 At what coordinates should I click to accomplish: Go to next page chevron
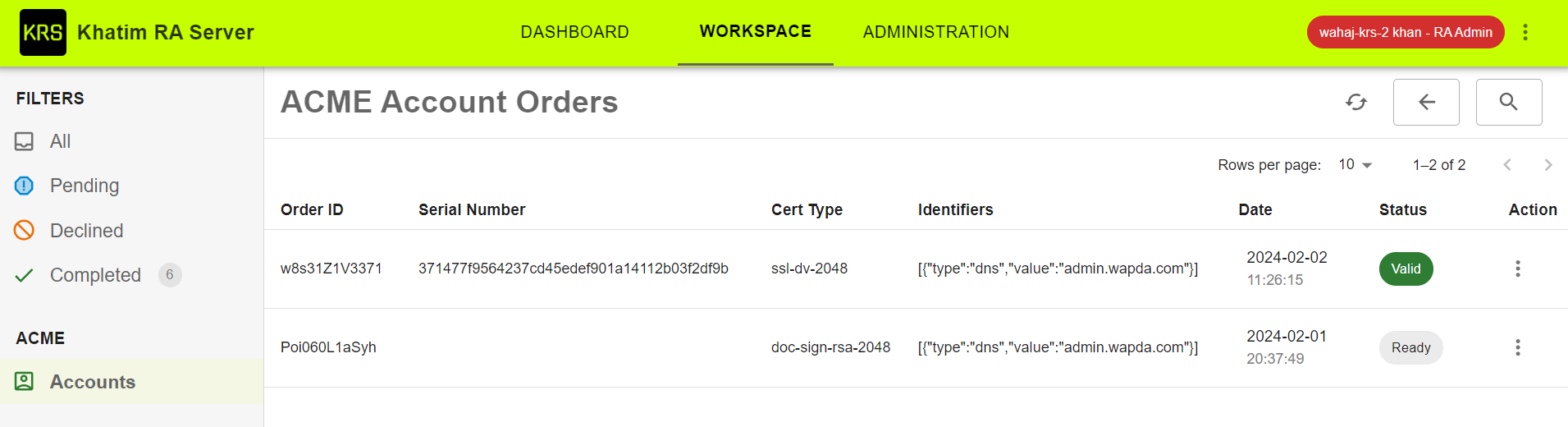pyautogui.click(x=1548, y=165)
